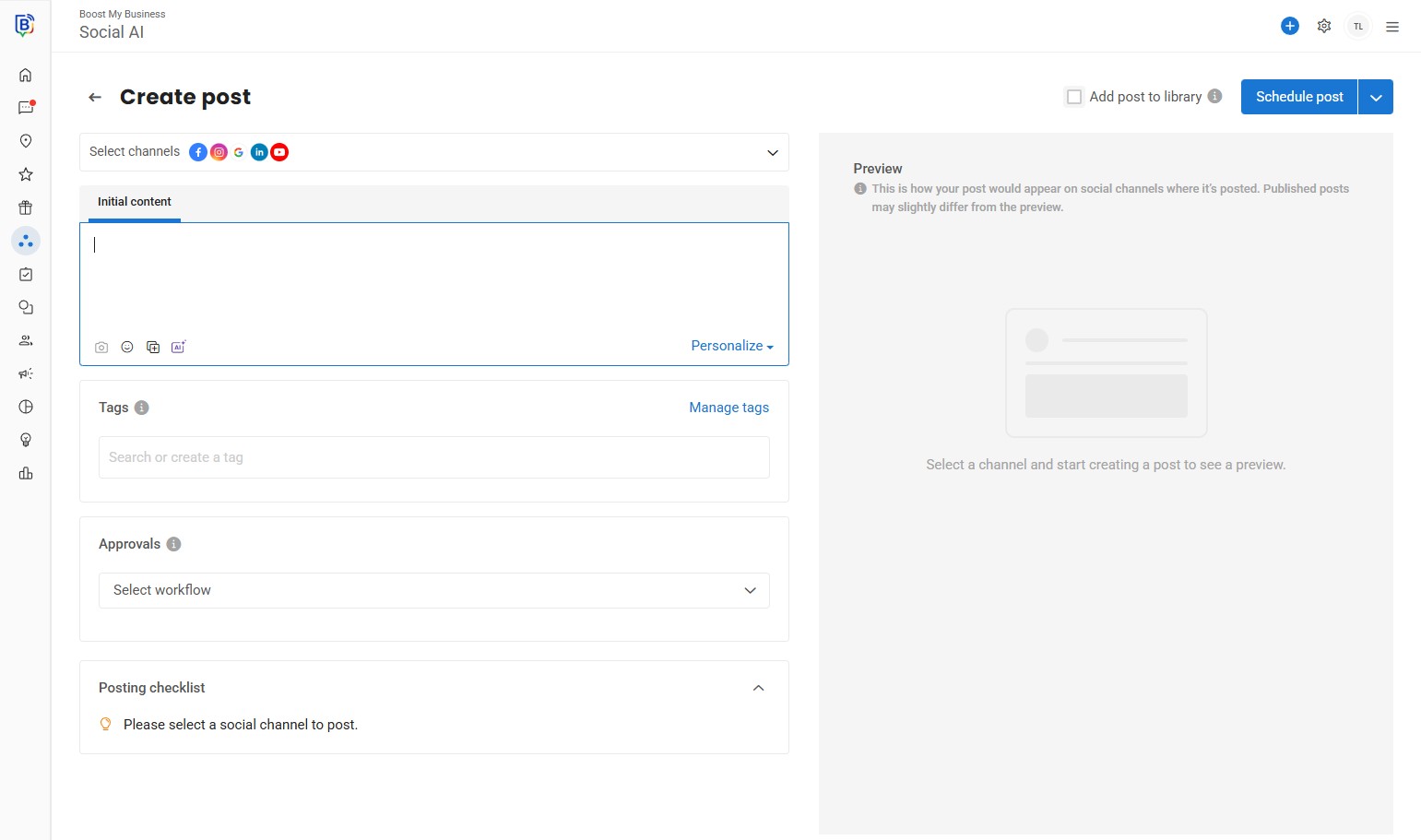1421x840 pixels.
Task: Open the emoji picker in post editor
Action: coord(127,347)
